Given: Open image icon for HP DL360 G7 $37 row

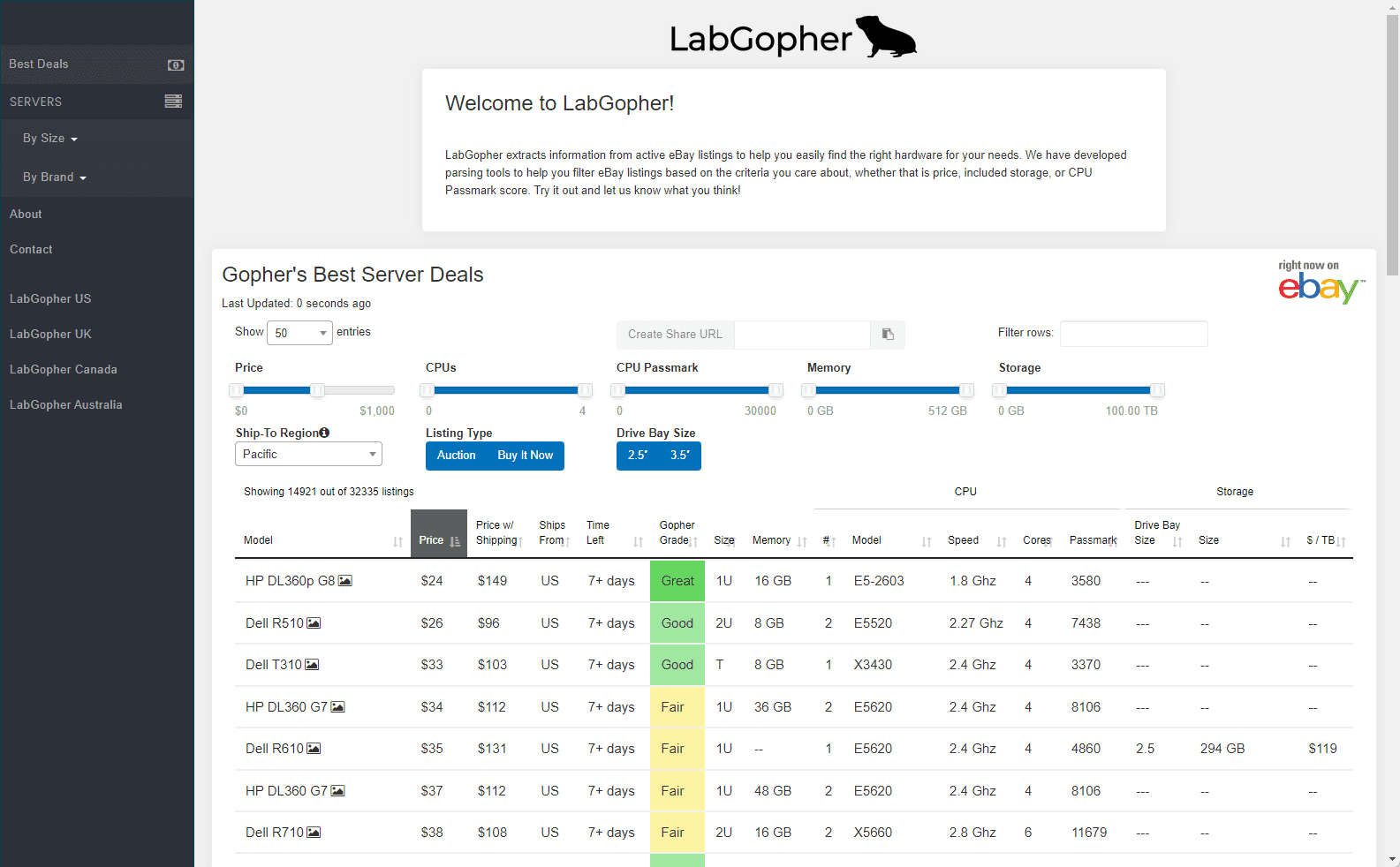Looking at the screenshot, I should 337,791.
